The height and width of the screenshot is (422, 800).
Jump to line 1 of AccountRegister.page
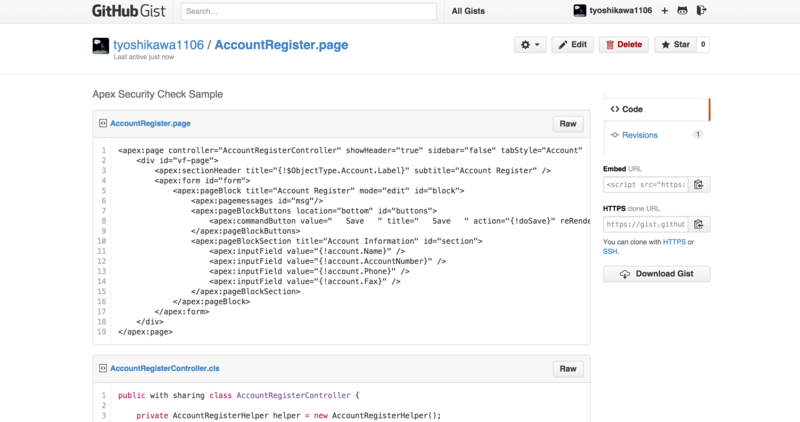coord(104,151)
